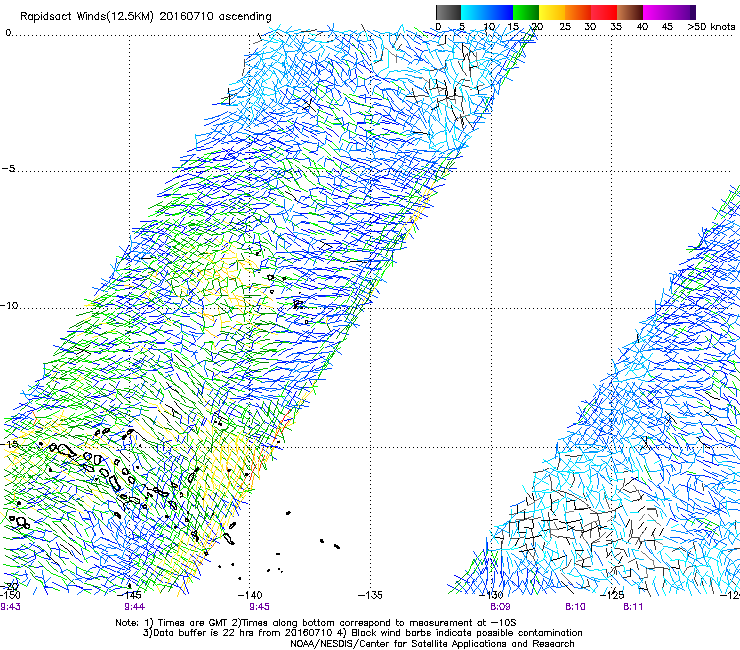Click the "40" value under the color legend
740x650 pixels.
click(642, 27)
